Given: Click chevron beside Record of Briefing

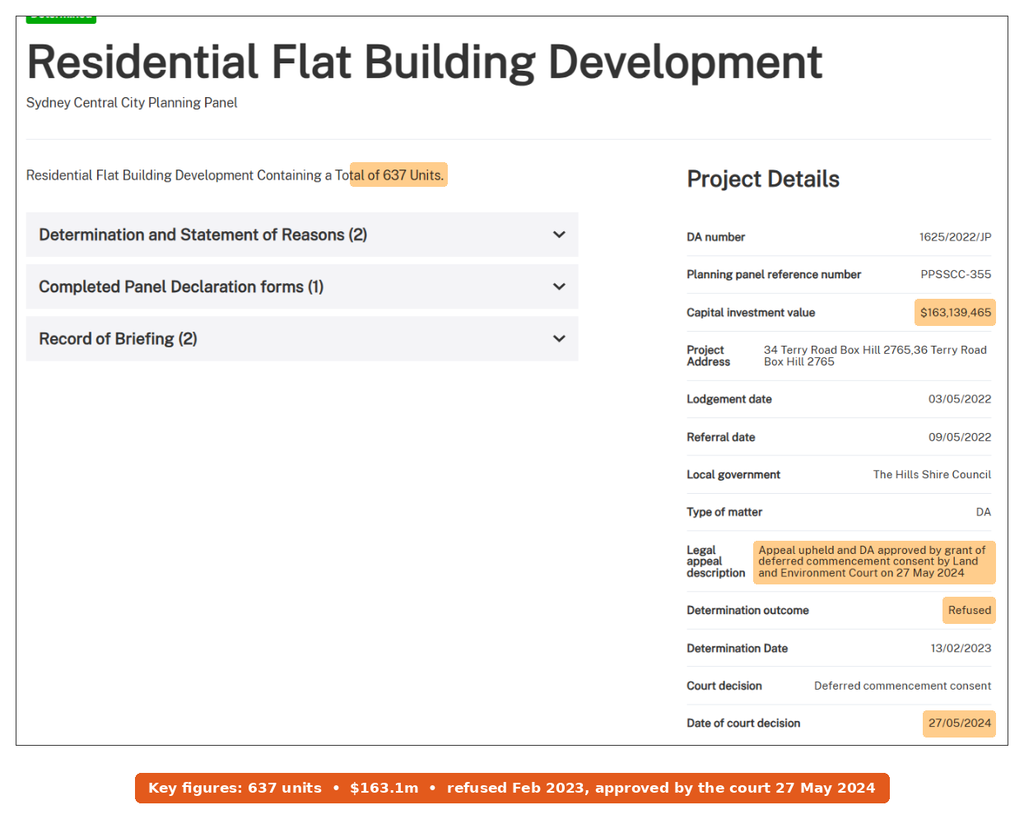Looking at the screenshot, I should click(559, 339).
